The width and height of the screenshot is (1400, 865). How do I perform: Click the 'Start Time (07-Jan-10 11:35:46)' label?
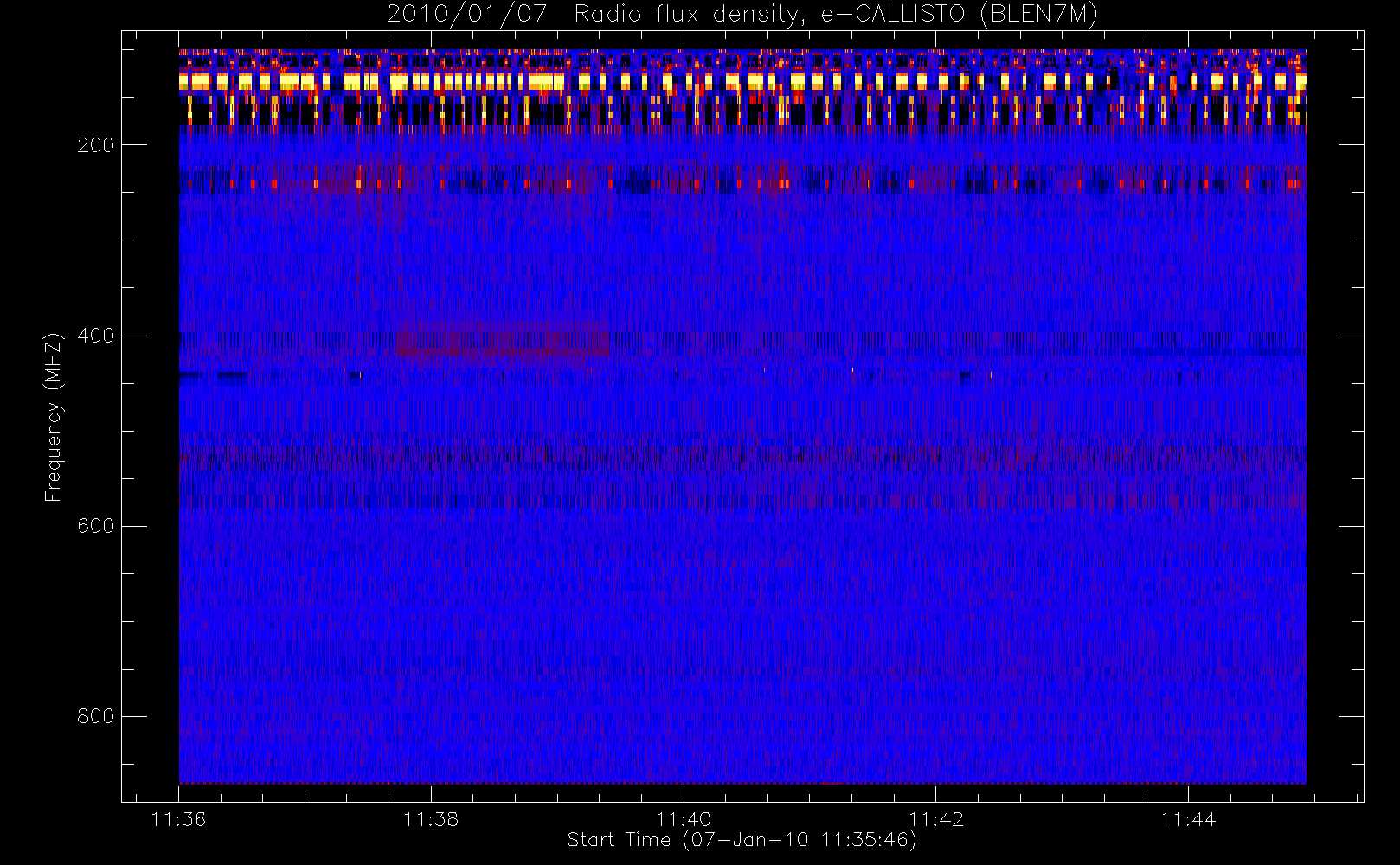pos(742,840)
